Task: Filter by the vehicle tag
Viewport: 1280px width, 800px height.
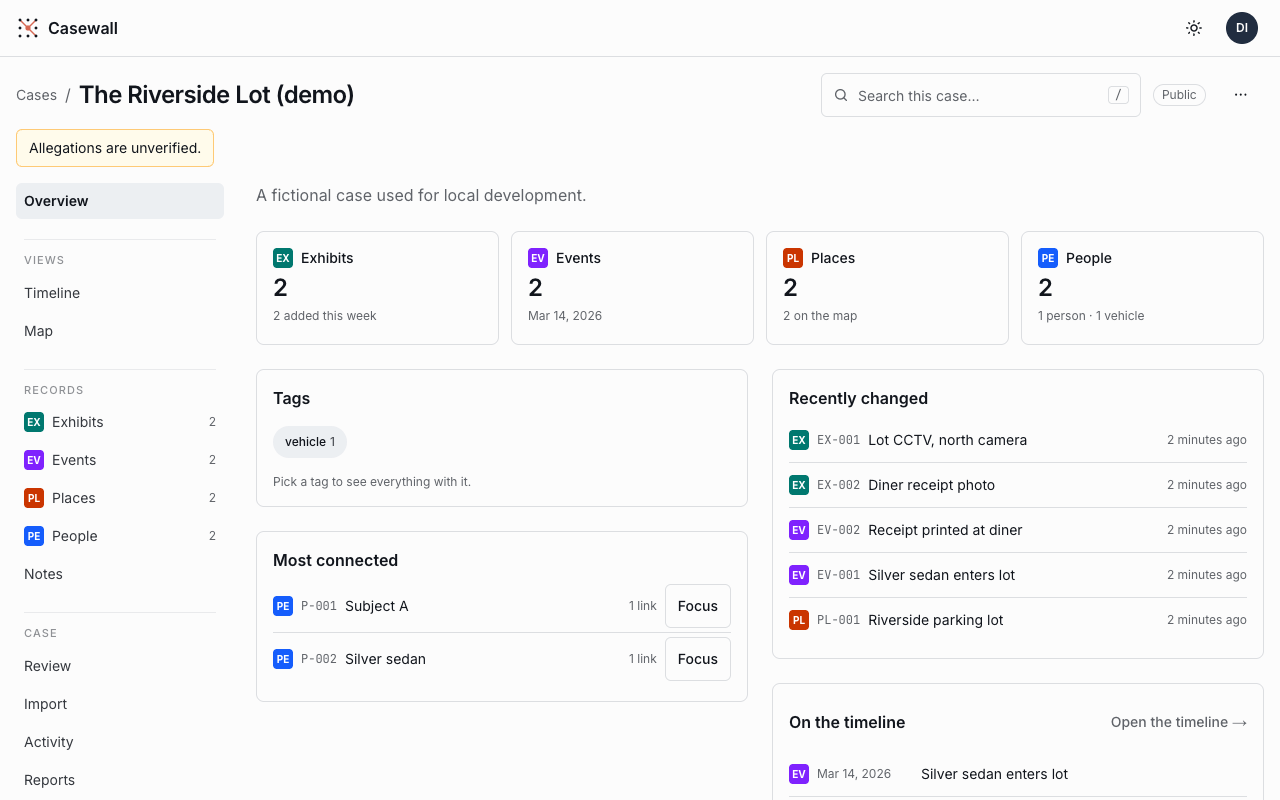Action: [x=310, y=442]
